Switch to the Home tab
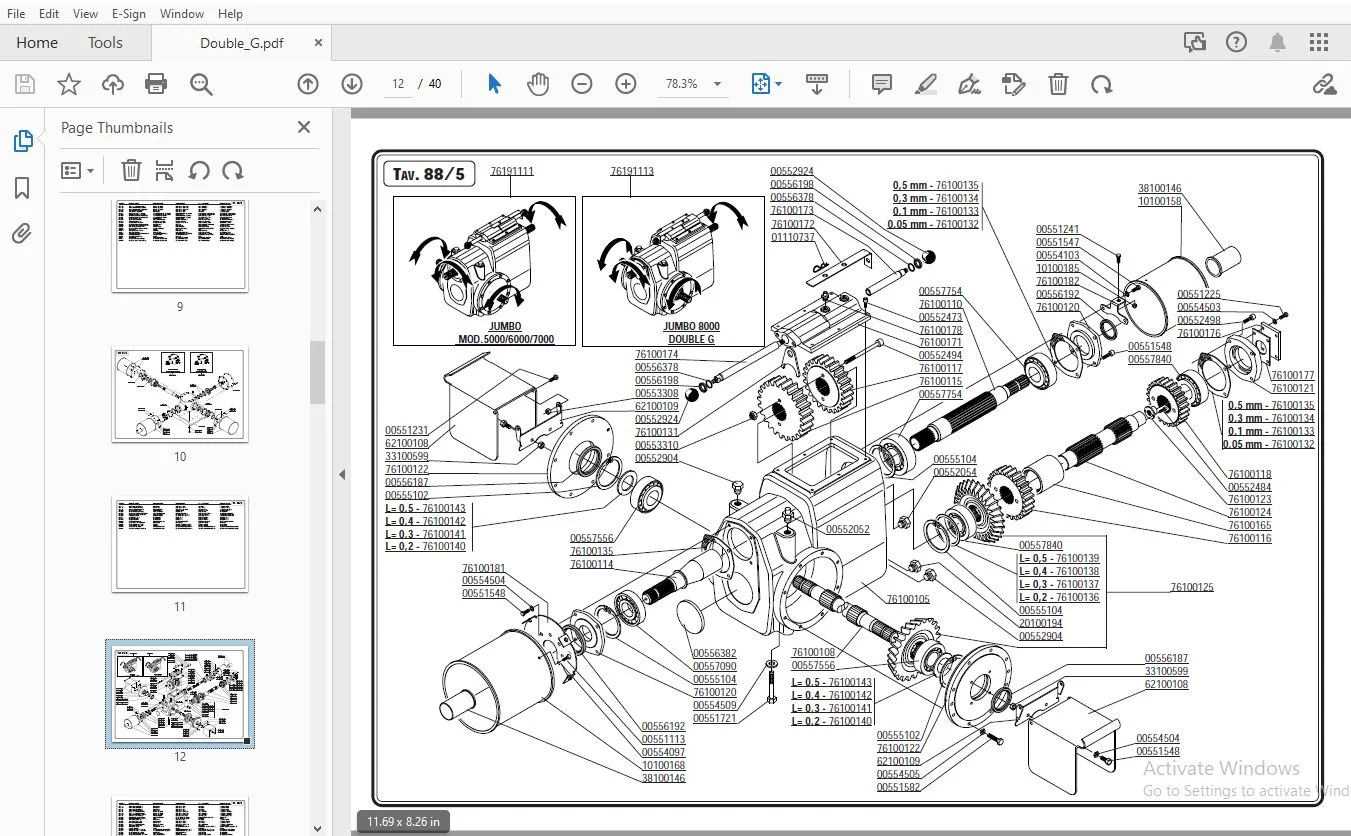The image size is (1351, 836). pyautogui.click(x=37, y=42)
